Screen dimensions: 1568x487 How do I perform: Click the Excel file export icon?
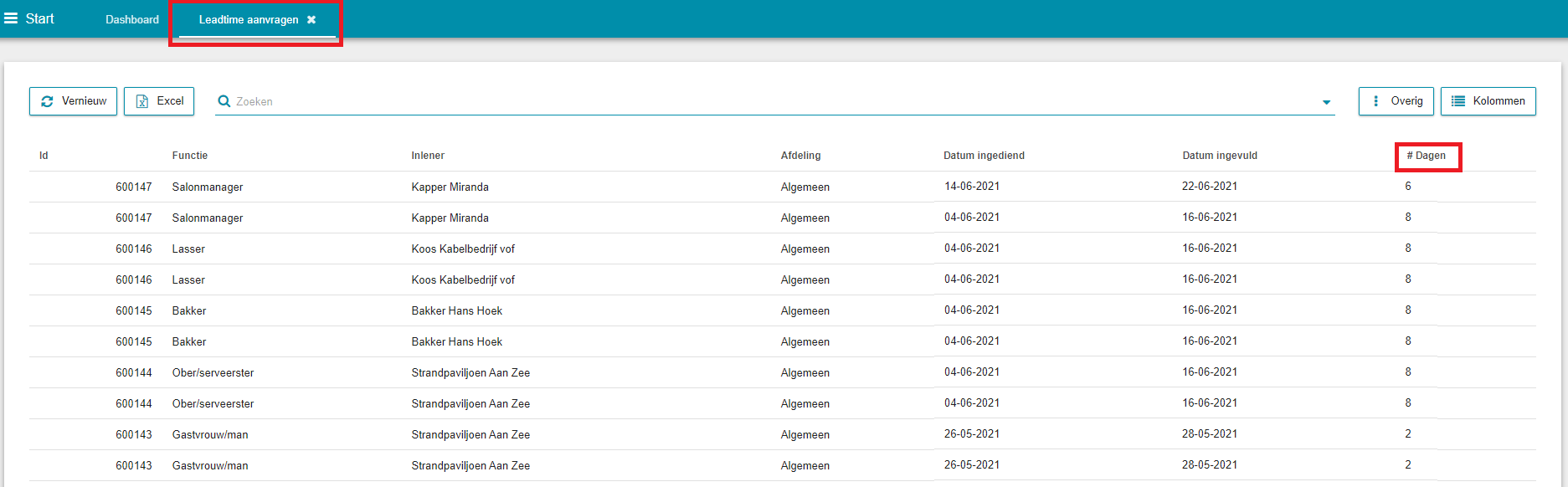142,101
